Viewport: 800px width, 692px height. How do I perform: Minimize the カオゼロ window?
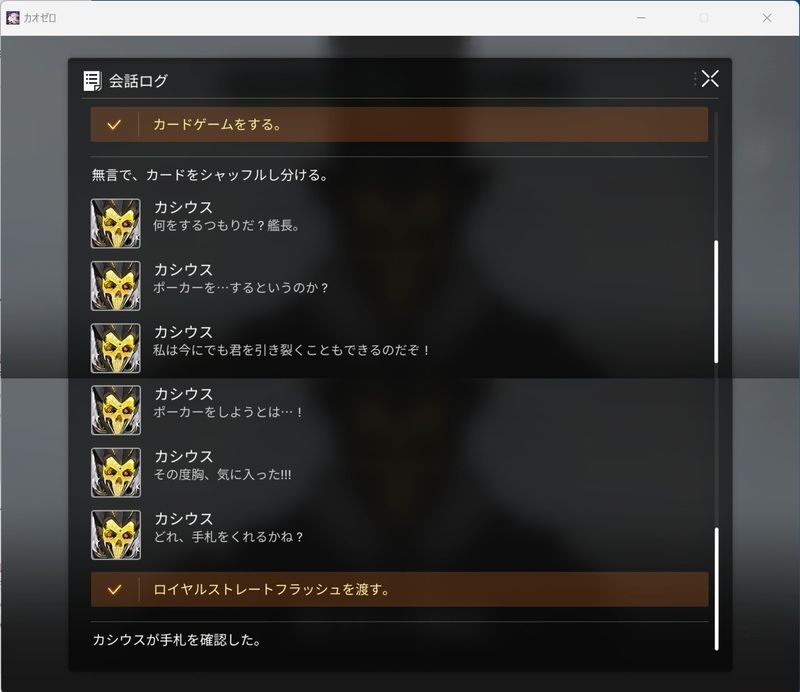641,18
